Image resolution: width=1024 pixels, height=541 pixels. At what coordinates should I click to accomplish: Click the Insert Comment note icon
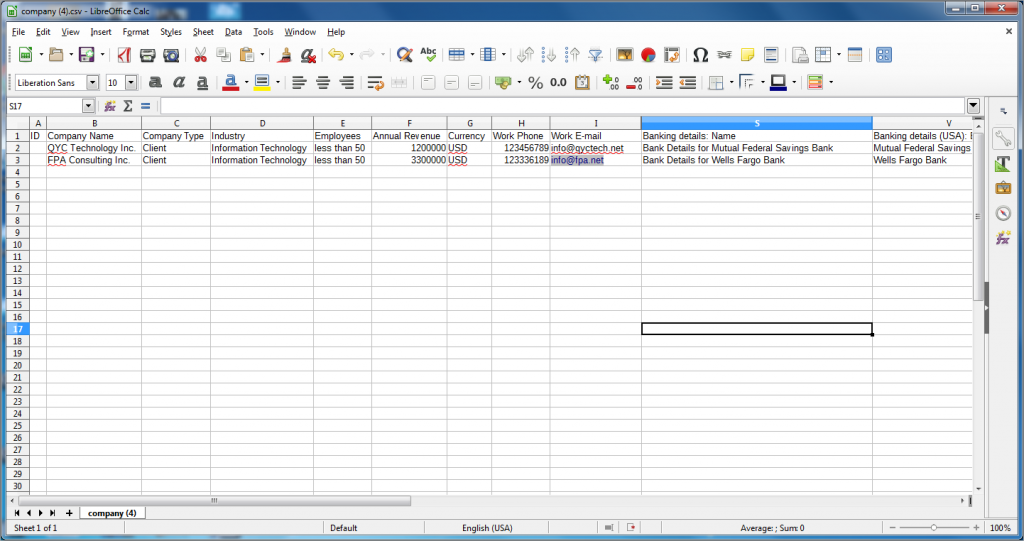(x=748, y=55)
